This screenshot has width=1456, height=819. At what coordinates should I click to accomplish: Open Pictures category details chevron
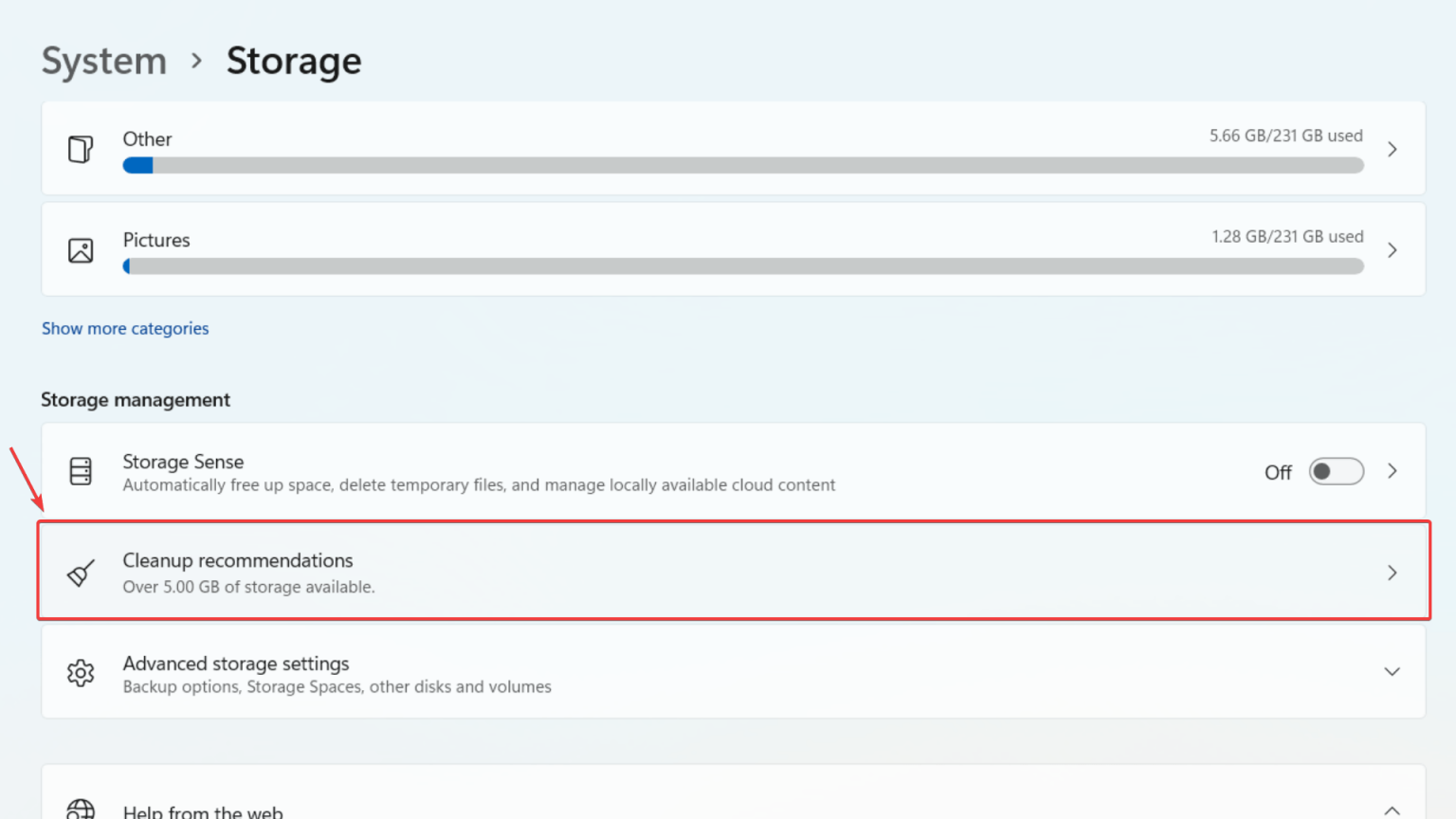[1392, 250]
